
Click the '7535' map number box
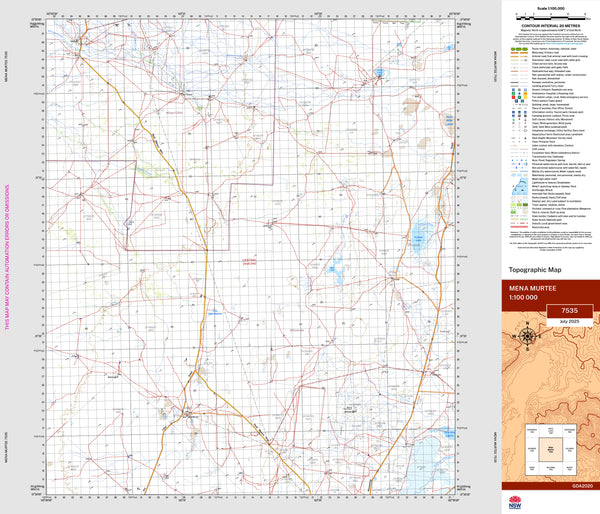click(x=569, y=311)
